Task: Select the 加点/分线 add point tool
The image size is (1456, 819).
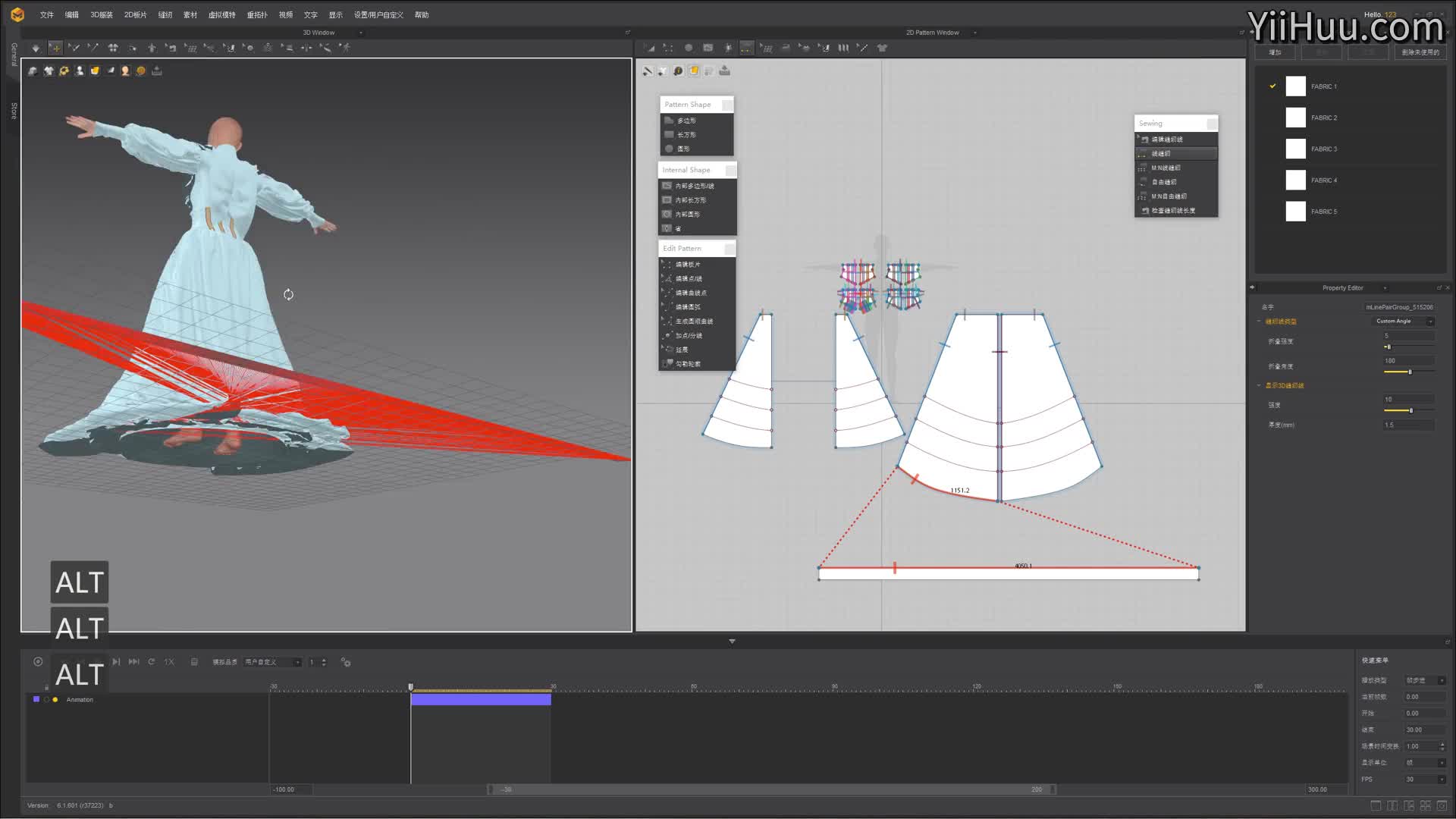Action: point(689,336)
